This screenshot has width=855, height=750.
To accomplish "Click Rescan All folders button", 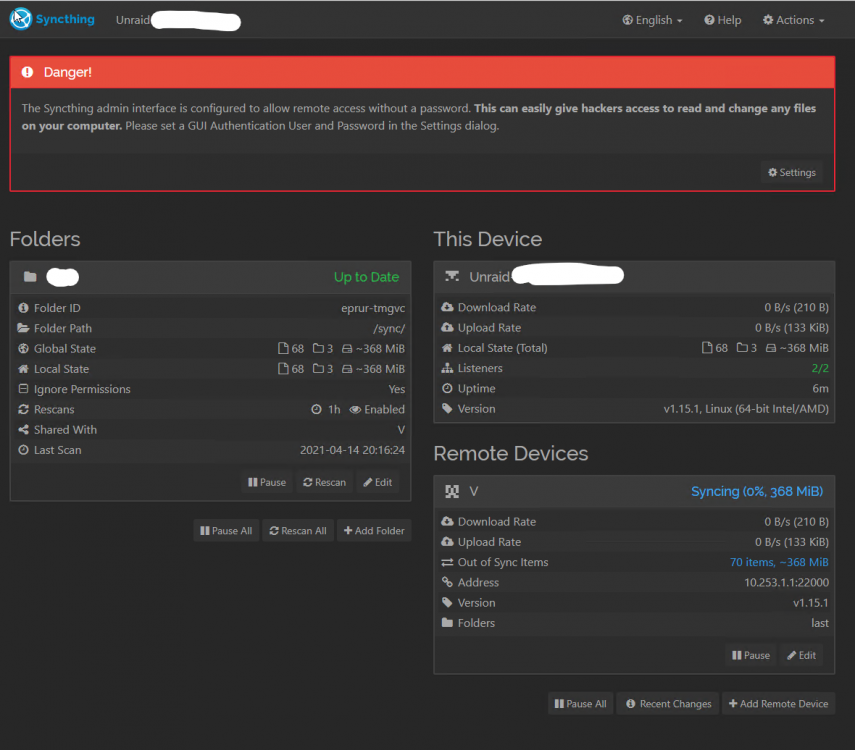I will (x=298, y=531).
